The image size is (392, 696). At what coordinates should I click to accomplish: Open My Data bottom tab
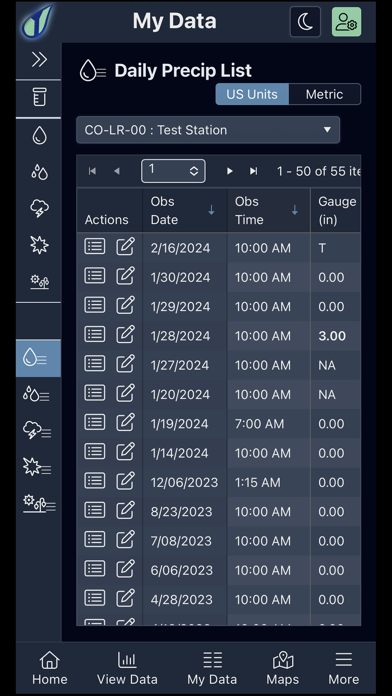212,668
